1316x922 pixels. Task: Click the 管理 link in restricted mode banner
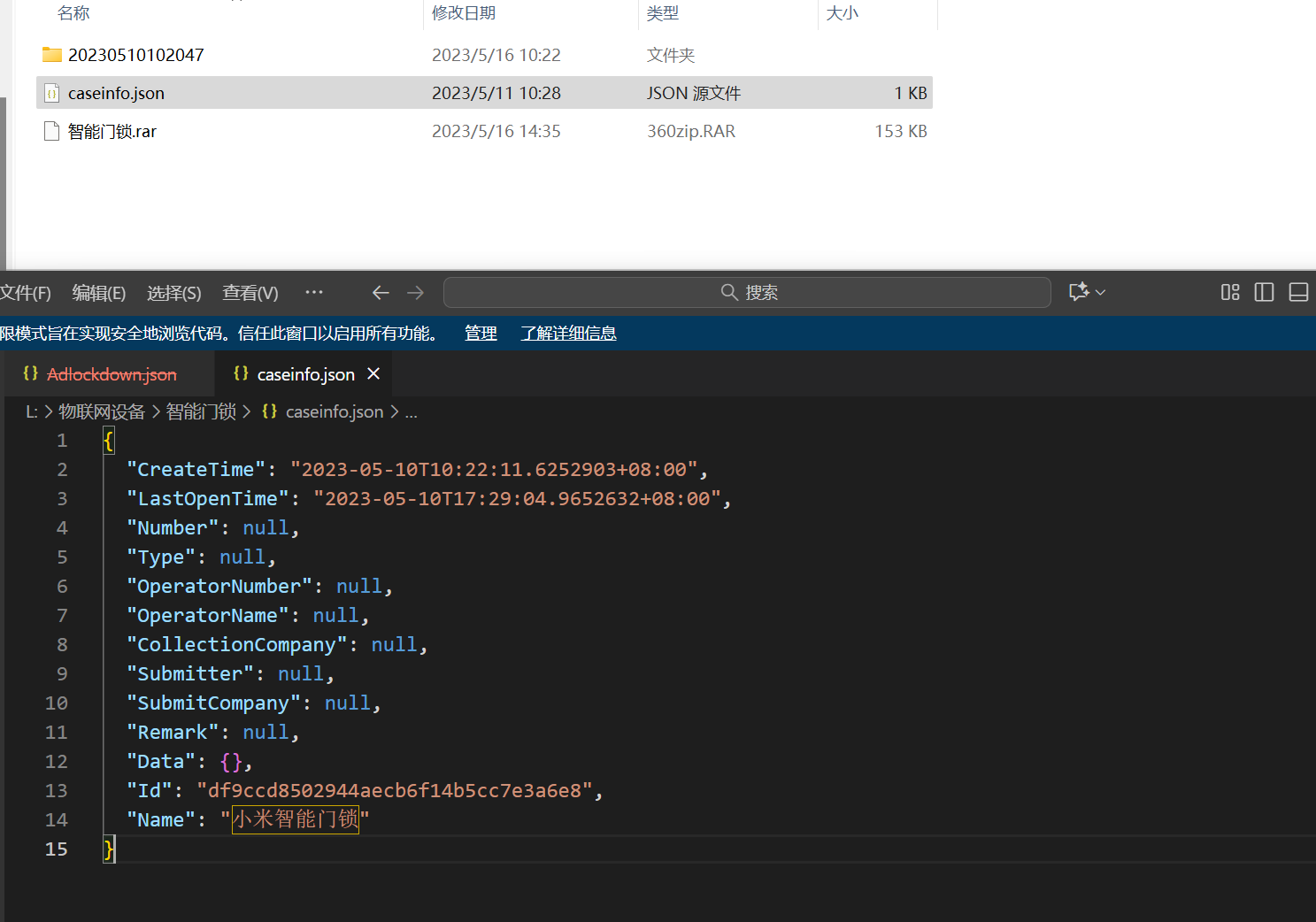tap(481, 334)
